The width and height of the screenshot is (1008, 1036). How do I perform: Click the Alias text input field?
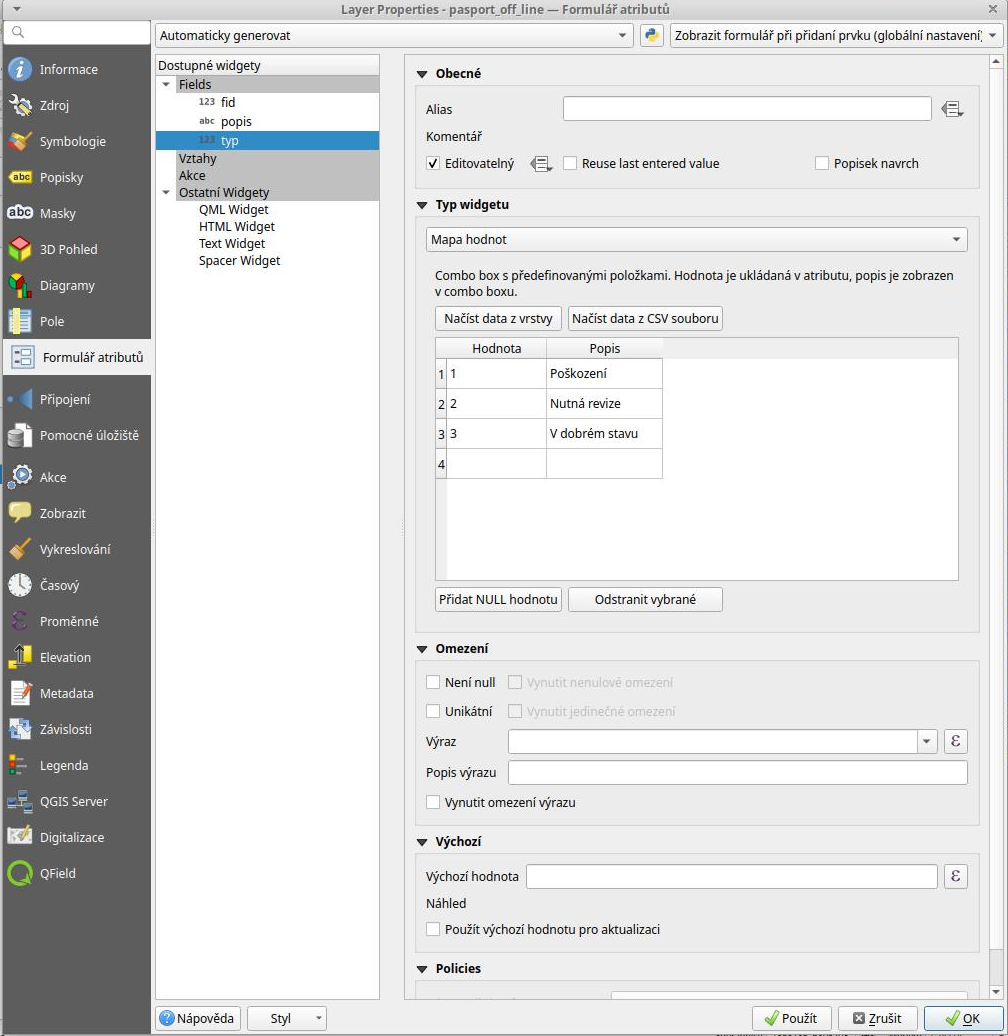pos(747,109)
